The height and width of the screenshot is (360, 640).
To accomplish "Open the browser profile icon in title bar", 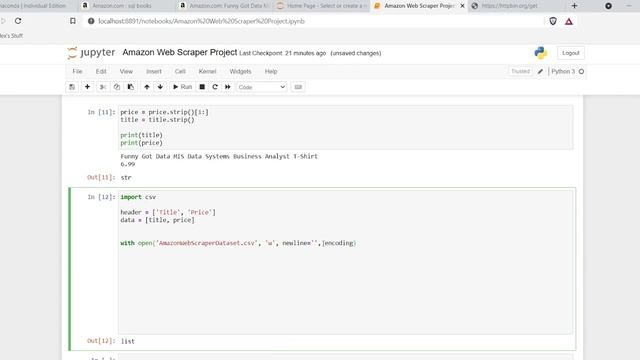I will tap(608, 6).
